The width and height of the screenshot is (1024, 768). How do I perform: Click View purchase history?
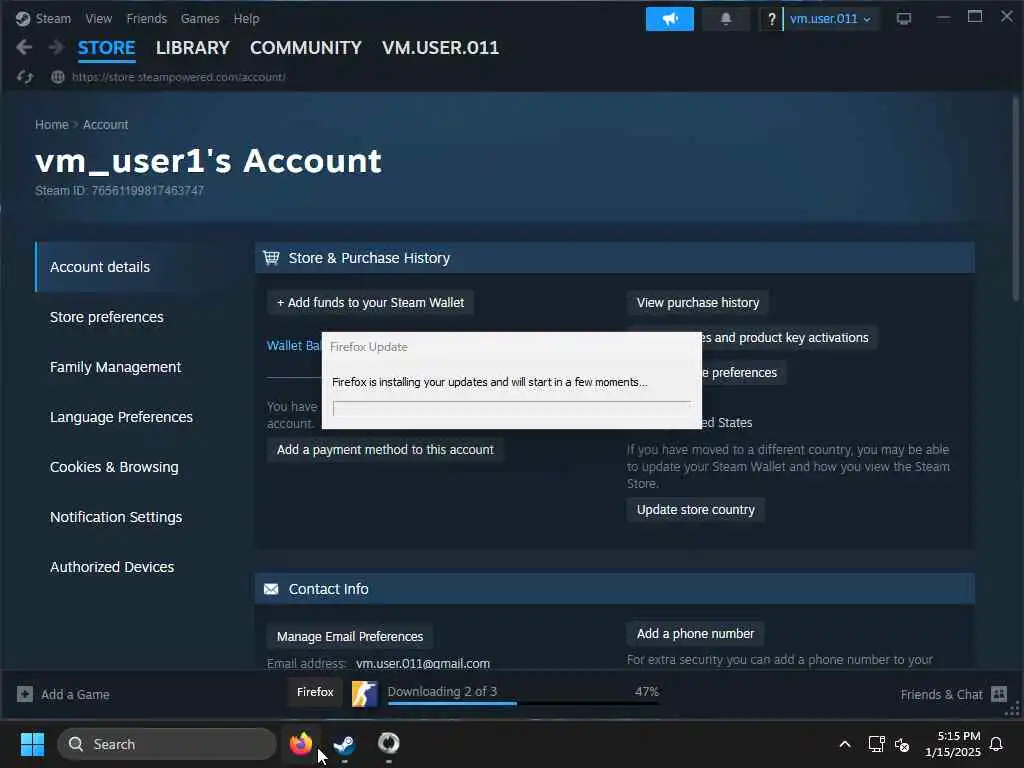(x=697, y=303)
